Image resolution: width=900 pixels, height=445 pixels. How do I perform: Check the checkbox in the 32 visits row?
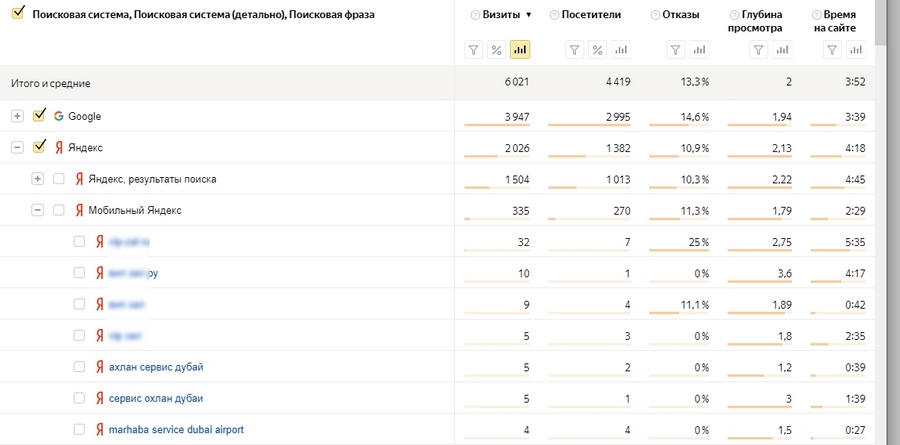click(x=79, y=241)
